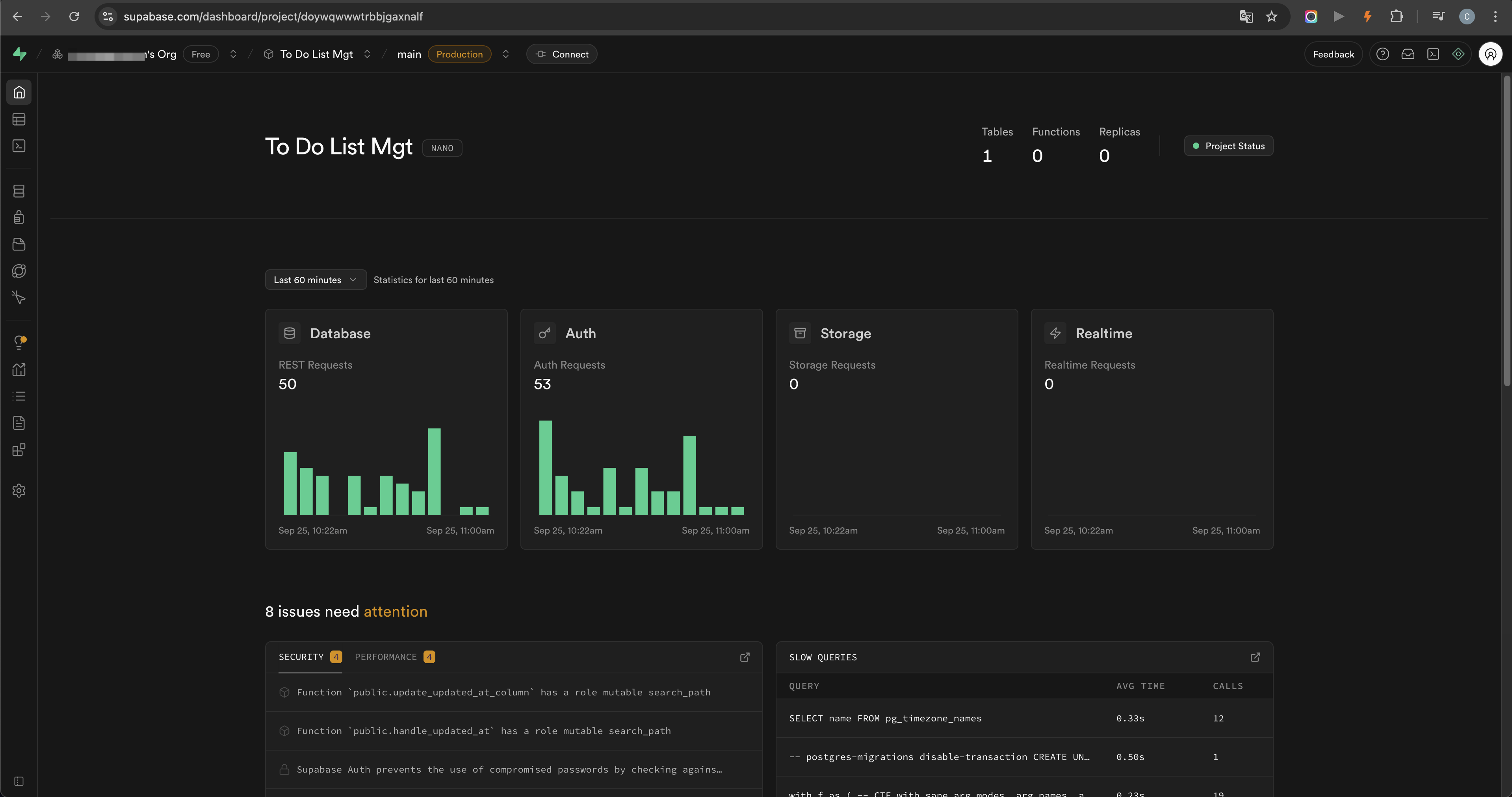
Task: Switch to the PERFORMANCE tab
Action: (394, 657)
